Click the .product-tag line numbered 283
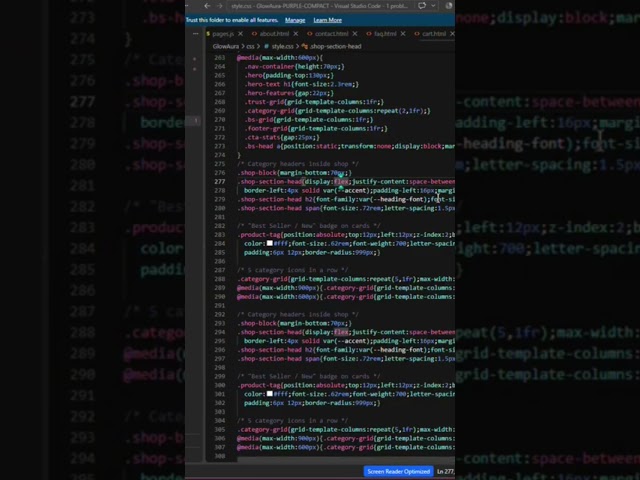The image size is (640, 480). pyautogui.click(x=346, y=235)
